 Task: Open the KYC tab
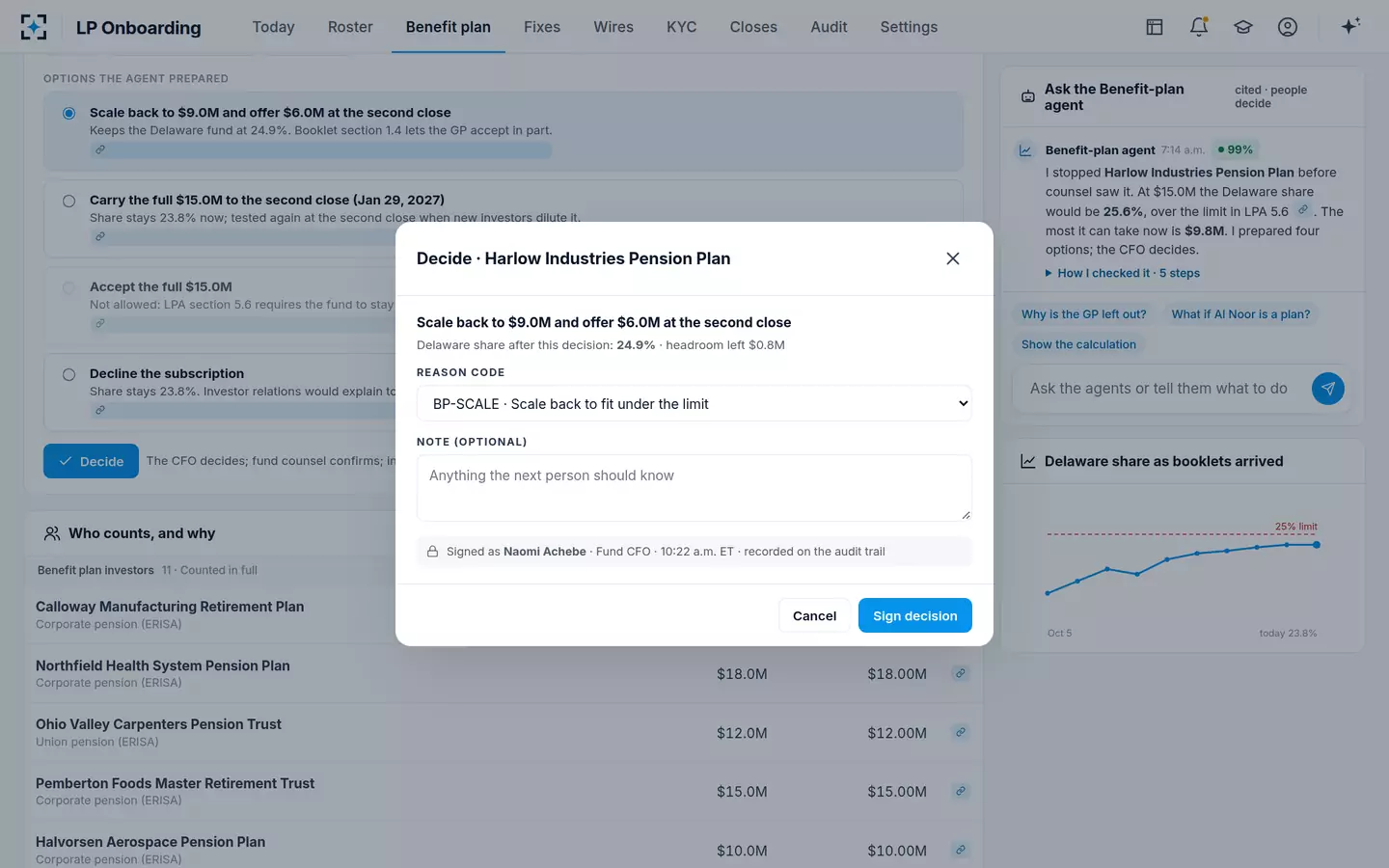pos(681,27)
